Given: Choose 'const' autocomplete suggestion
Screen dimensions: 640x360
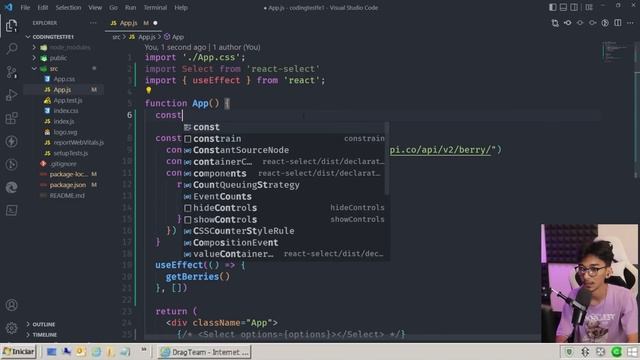Looking at the screenshot, I should click(x=284, y=127).
